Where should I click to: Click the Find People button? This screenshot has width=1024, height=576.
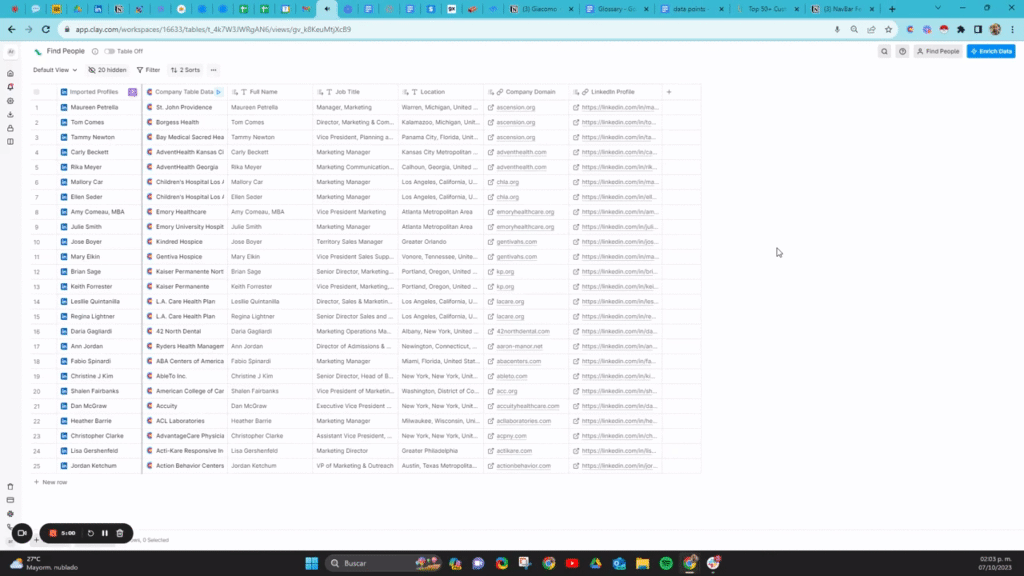click(x=938, y=51)
